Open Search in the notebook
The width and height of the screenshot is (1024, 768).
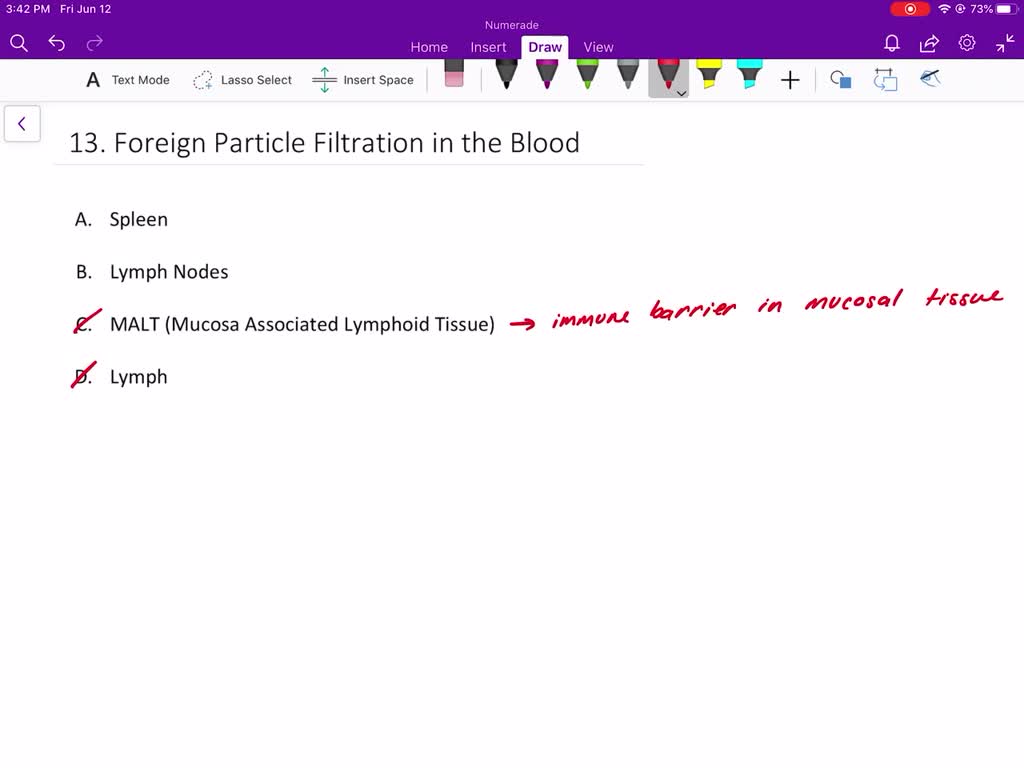click(18, 42)
